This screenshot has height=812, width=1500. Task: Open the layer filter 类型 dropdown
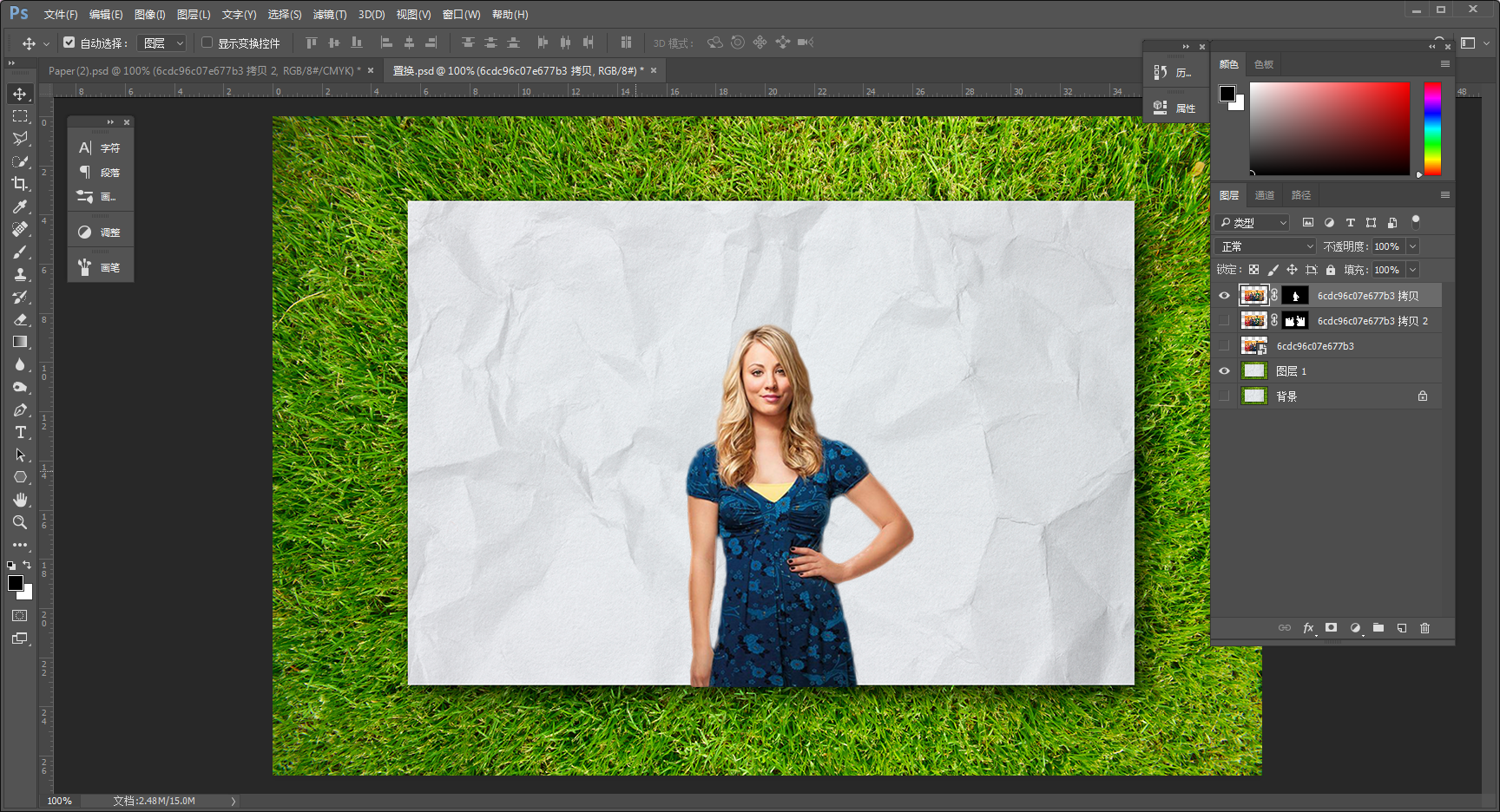(x=1252, y=223)
